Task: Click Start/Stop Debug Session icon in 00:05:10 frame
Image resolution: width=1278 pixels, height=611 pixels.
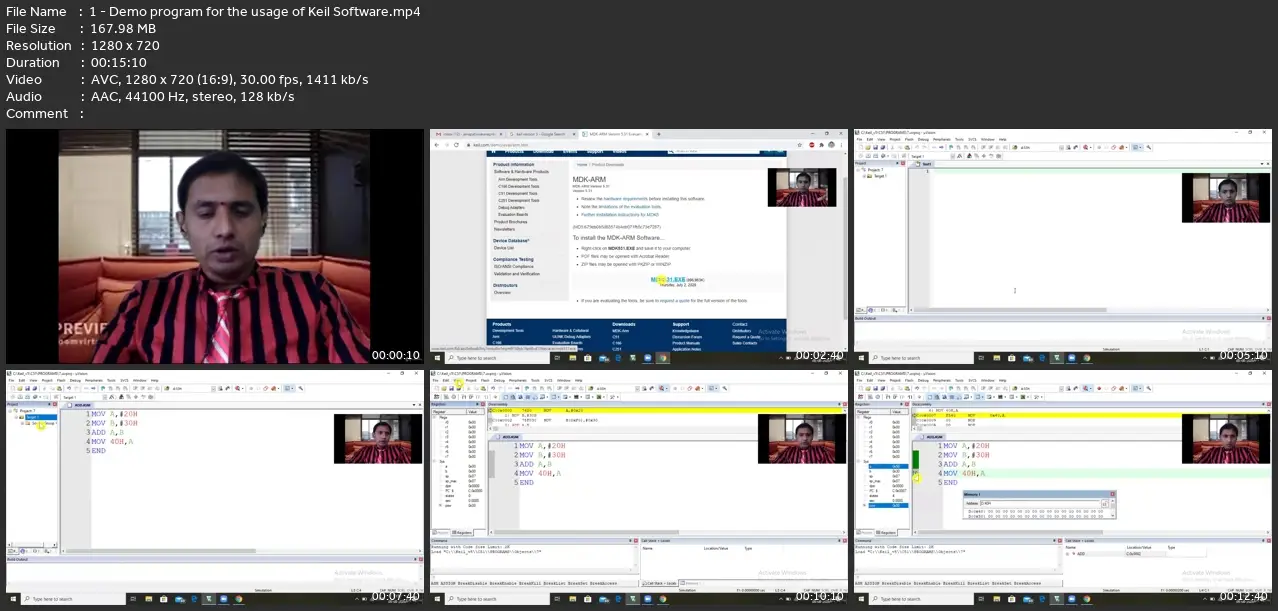Action: point(1087,148)
